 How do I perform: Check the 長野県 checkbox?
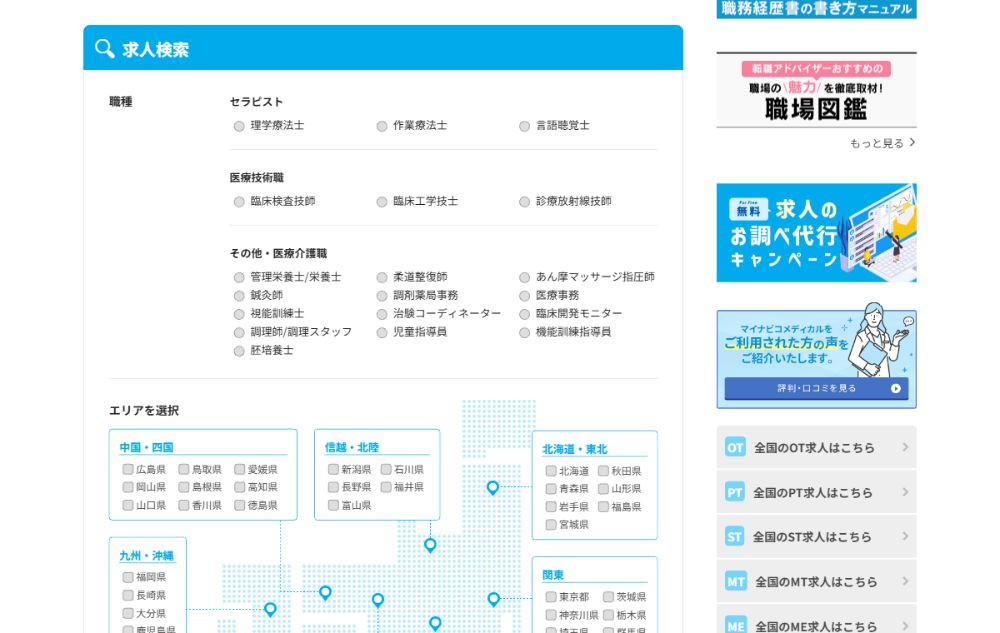pyautogui.click(x=333, y=487)
